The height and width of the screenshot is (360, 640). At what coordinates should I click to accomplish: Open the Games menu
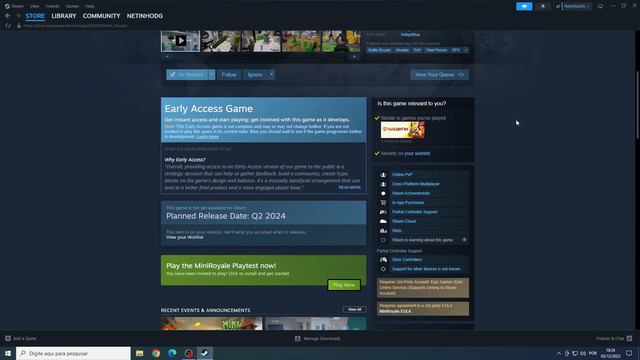pos(72,6)
